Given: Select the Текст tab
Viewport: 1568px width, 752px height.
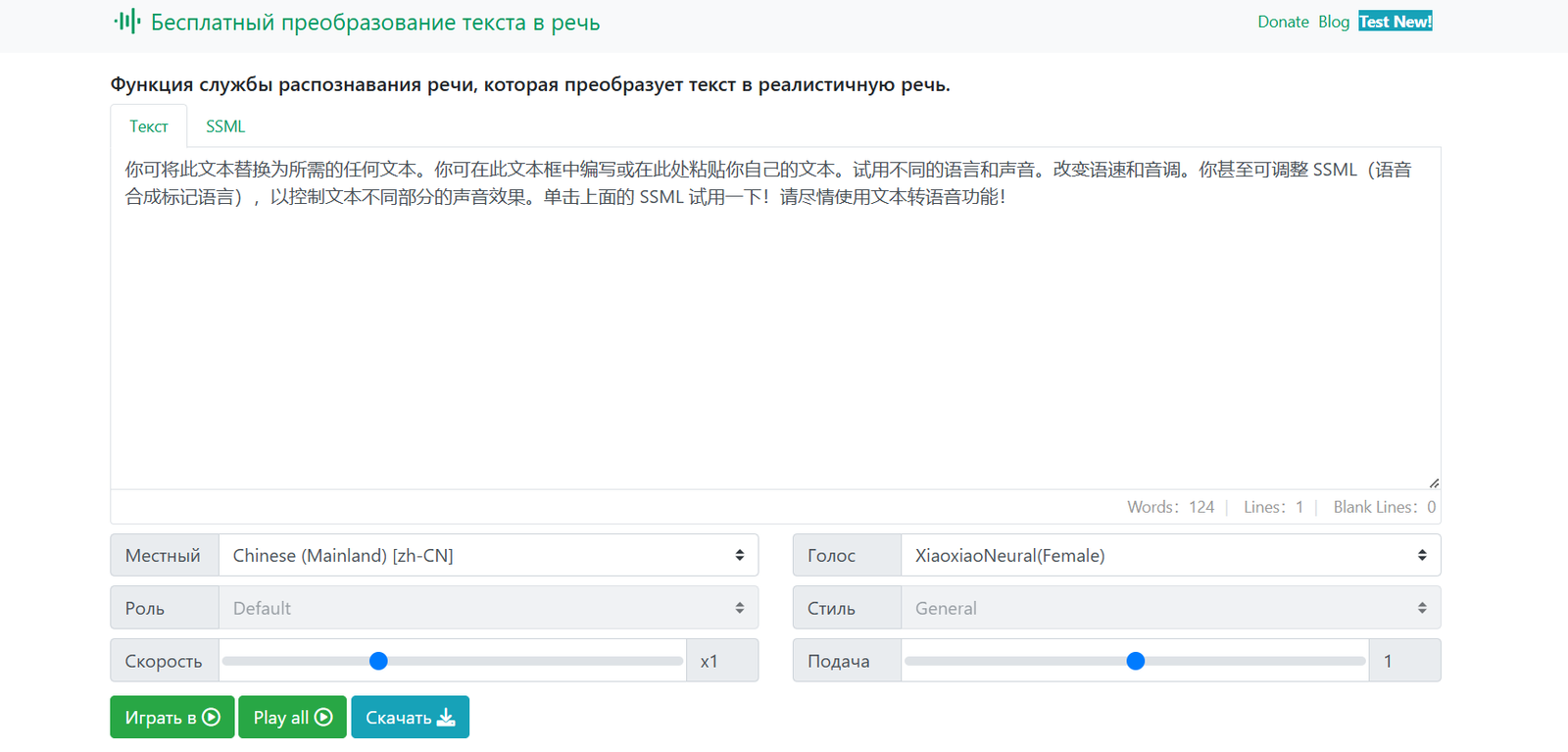Looking at the screenshot, I should pyautogui.click(x=149, y=126).
